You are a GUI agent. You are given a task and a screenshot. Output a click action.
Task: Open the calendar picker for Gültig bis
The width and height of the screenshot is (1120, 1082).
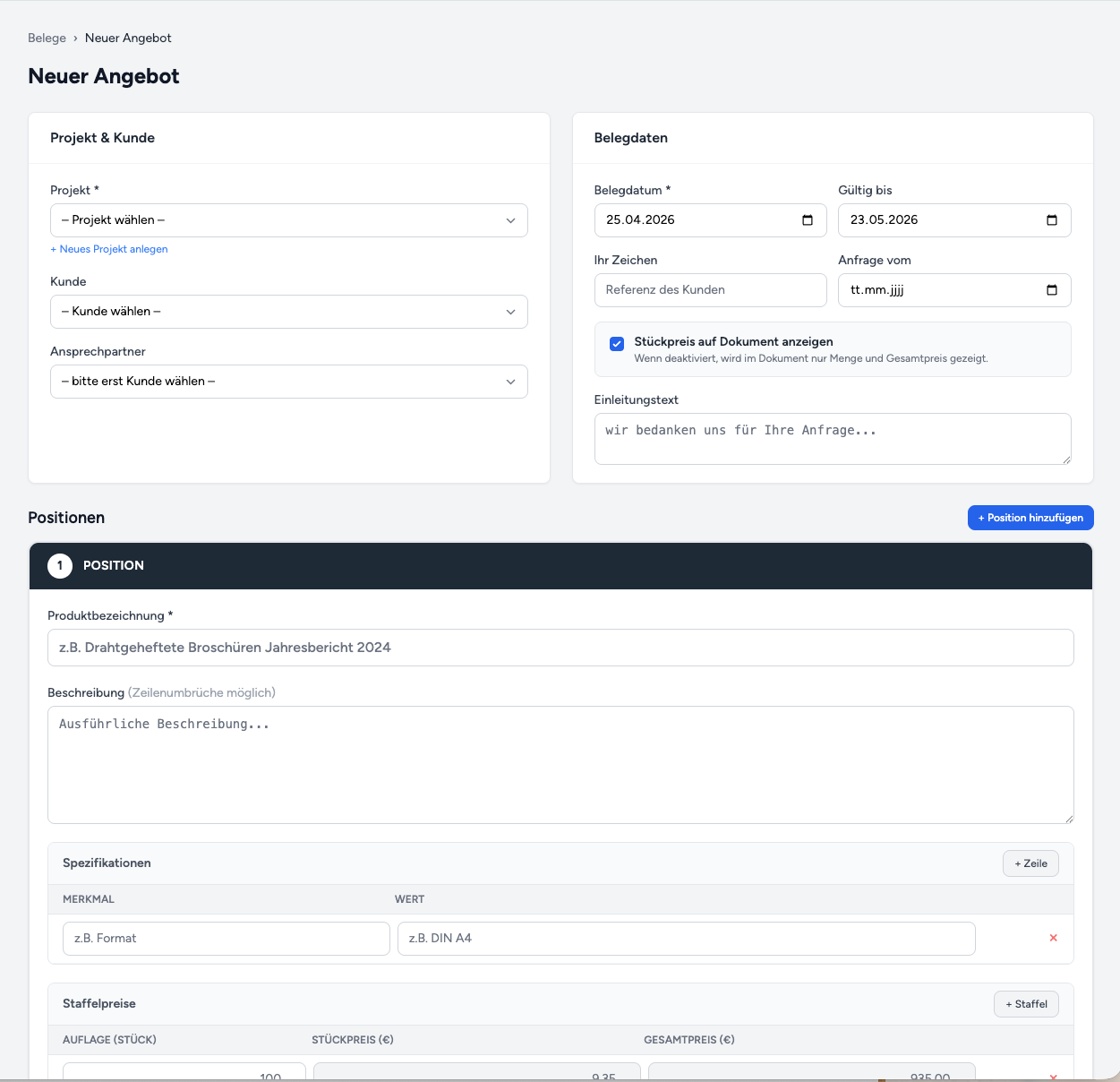1051,219
